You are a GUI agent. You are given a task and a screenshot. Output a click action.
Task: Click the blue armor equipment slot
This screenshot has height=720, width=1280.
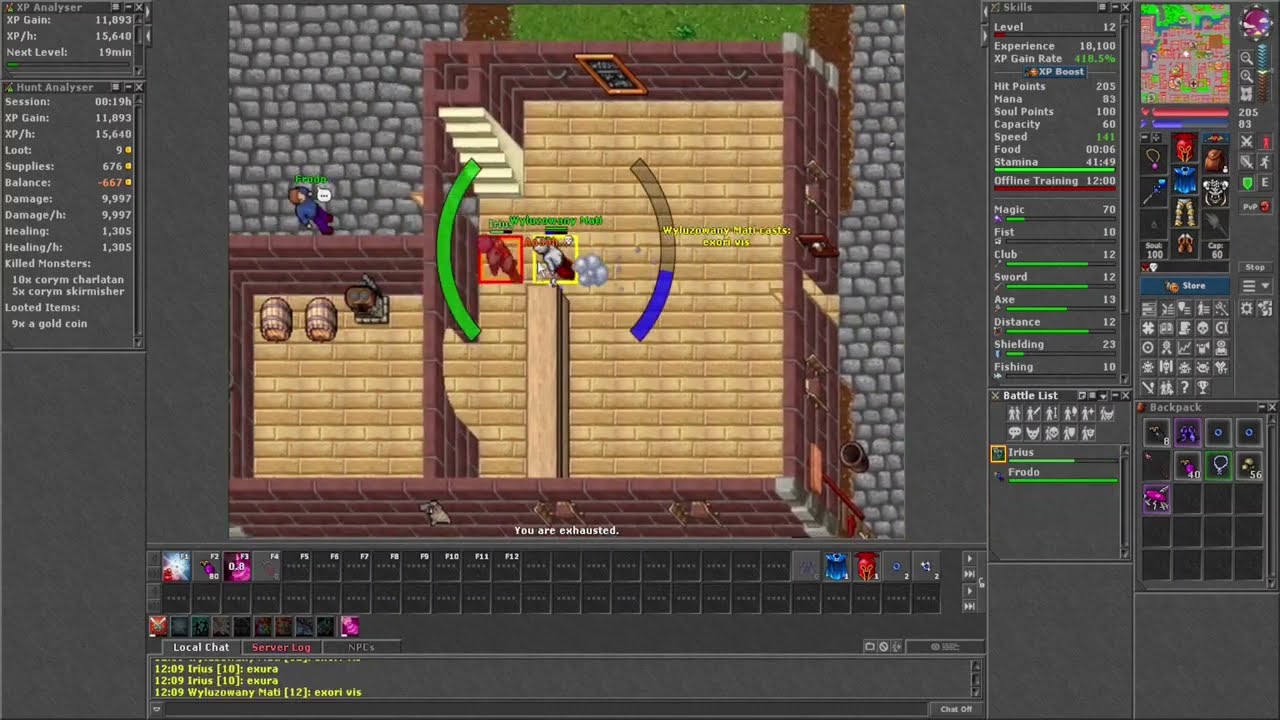click(1186, 181)
